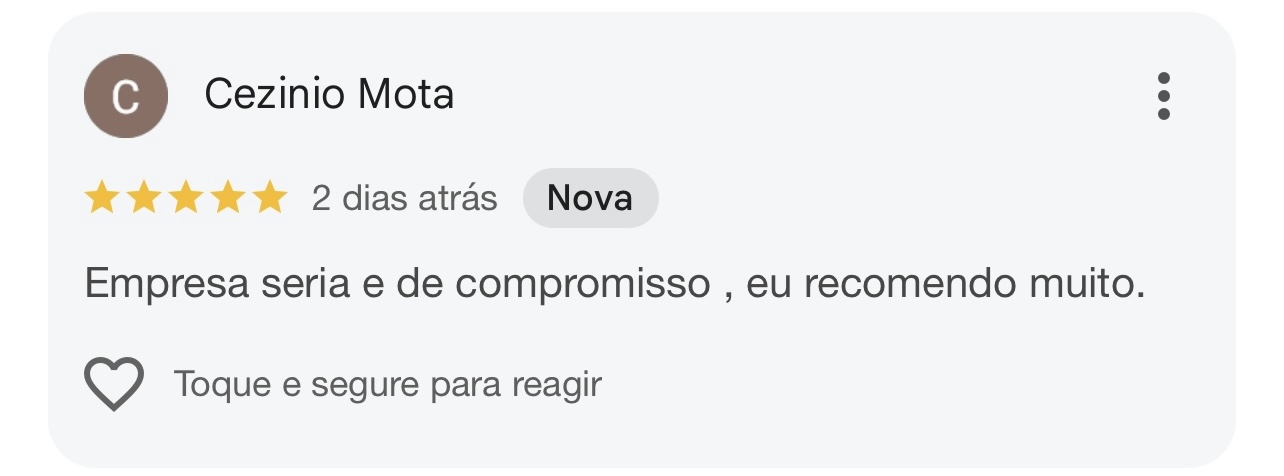This screenshot has width=1284, height=476.
Task: Click the brown "C" profile avatar
Action: point(125,96)
